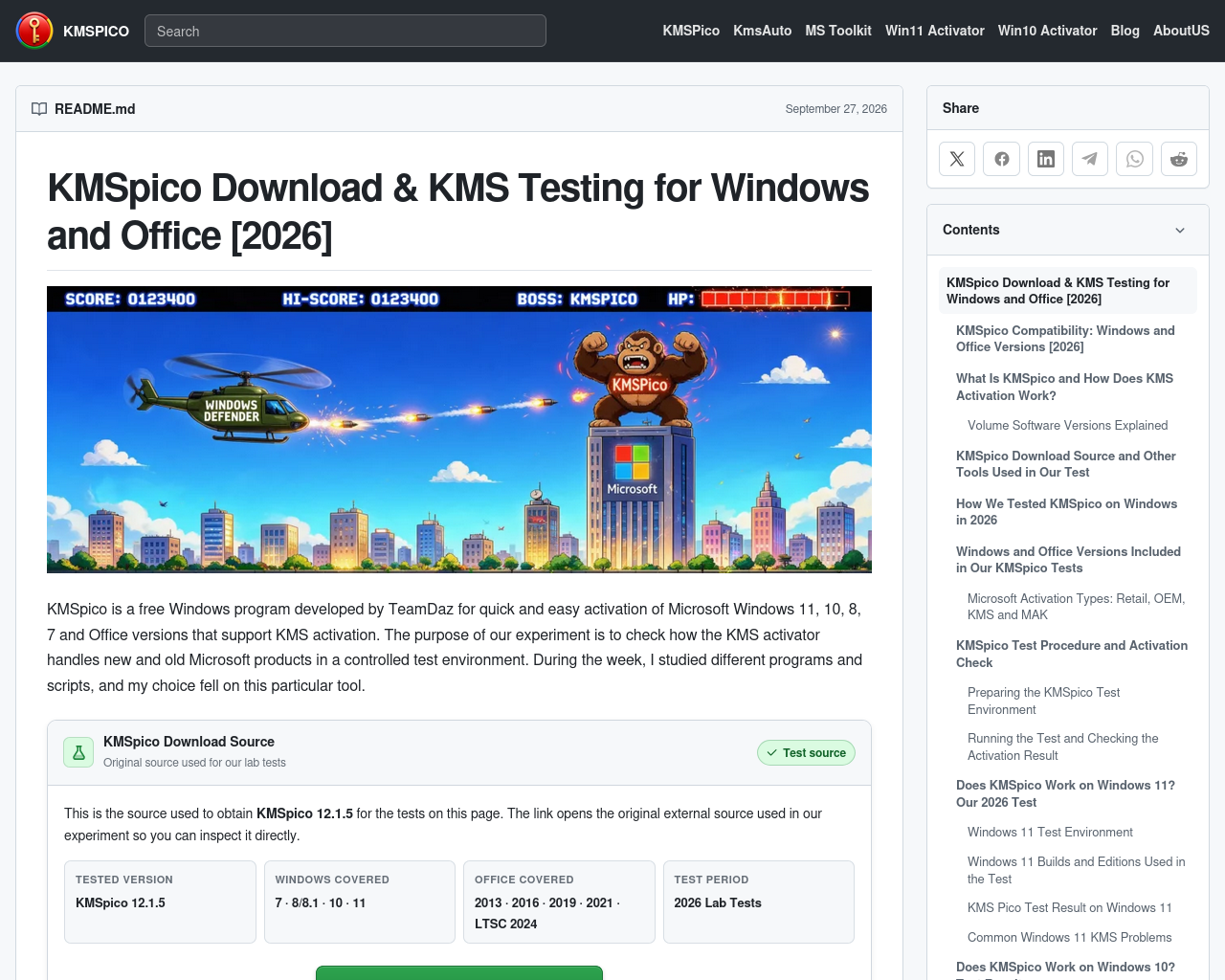This screenshot has width=1225, height=980.
Task: Click the green flask lab icon
Action: pyautogui.click(x=78, y=752)
